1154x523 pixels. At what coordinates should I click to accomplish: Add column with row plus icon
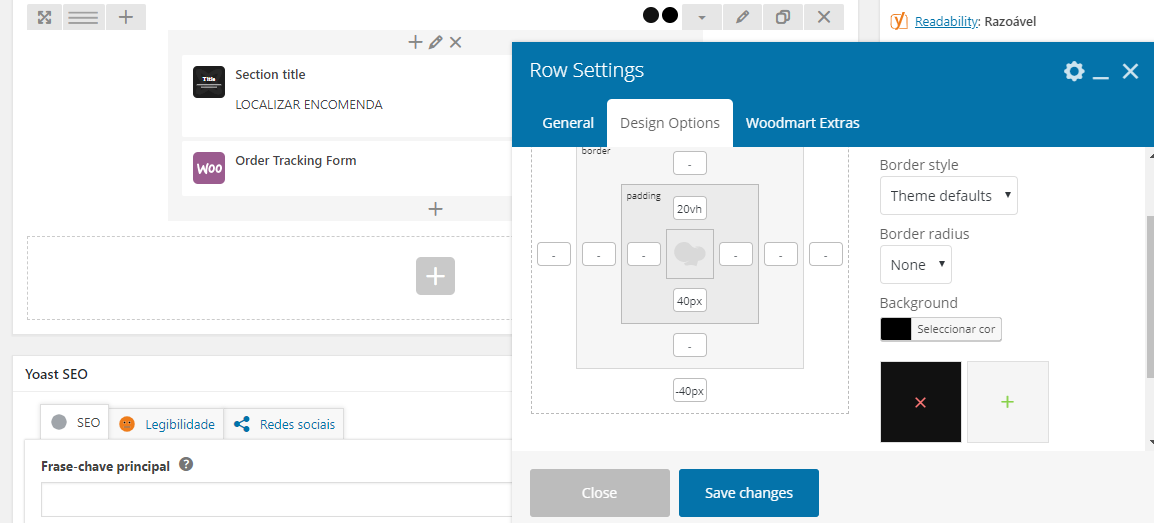(x=125, y=17)
